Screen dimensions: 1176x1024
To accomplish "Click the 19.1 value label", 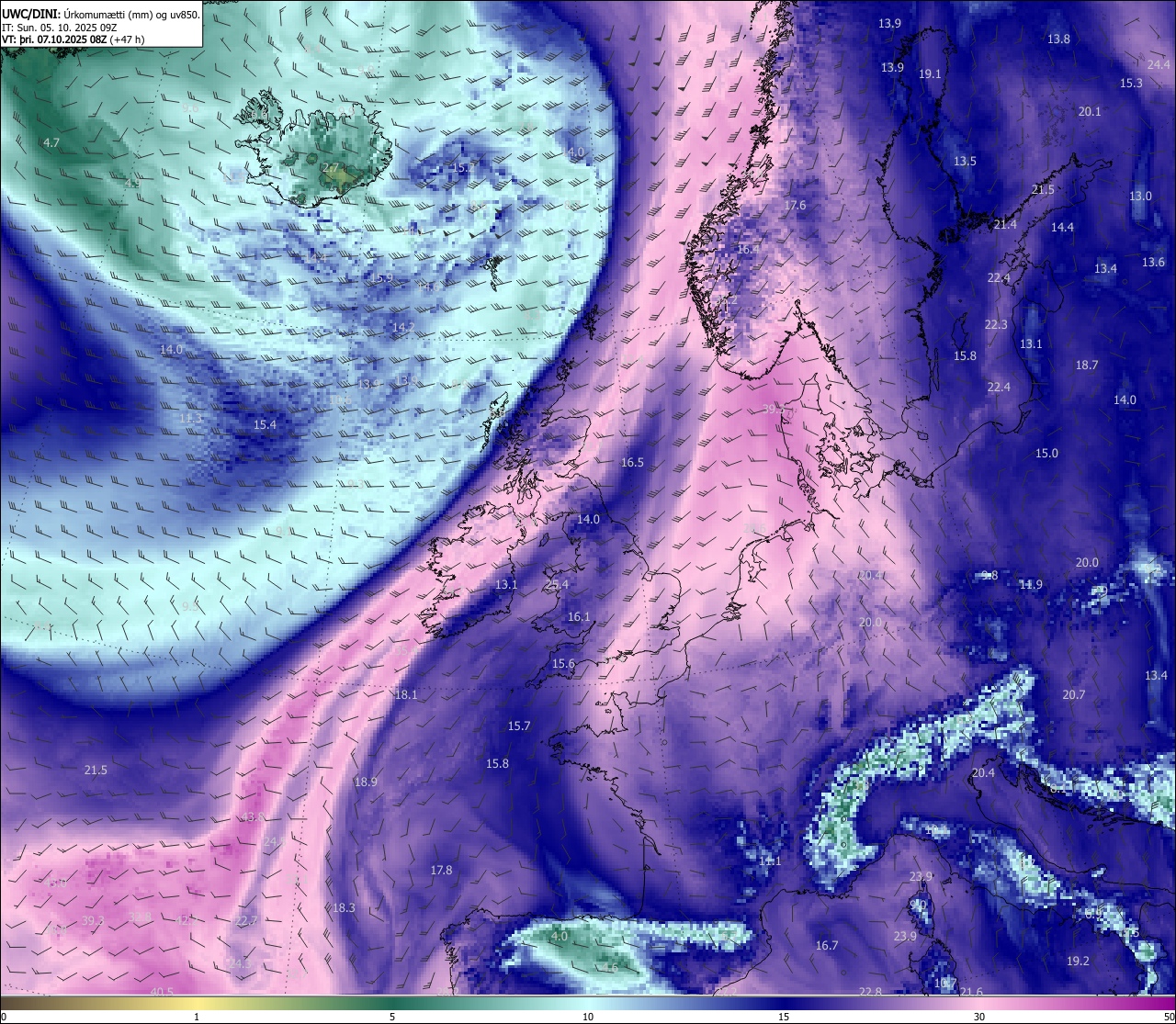I will coord(930,74).
